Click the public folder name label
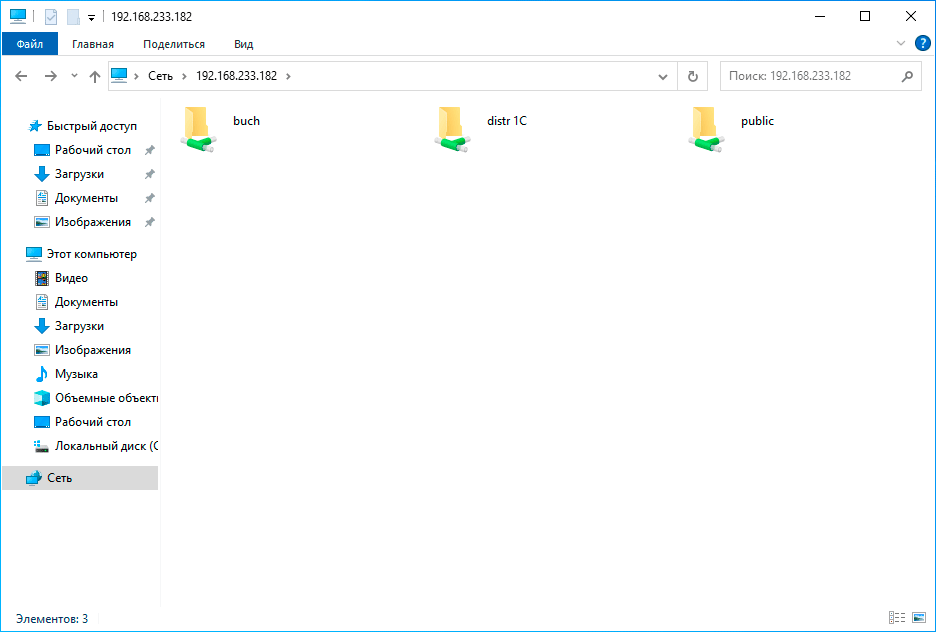This screenshot has height=632, width=936. (x=758, y=121)
